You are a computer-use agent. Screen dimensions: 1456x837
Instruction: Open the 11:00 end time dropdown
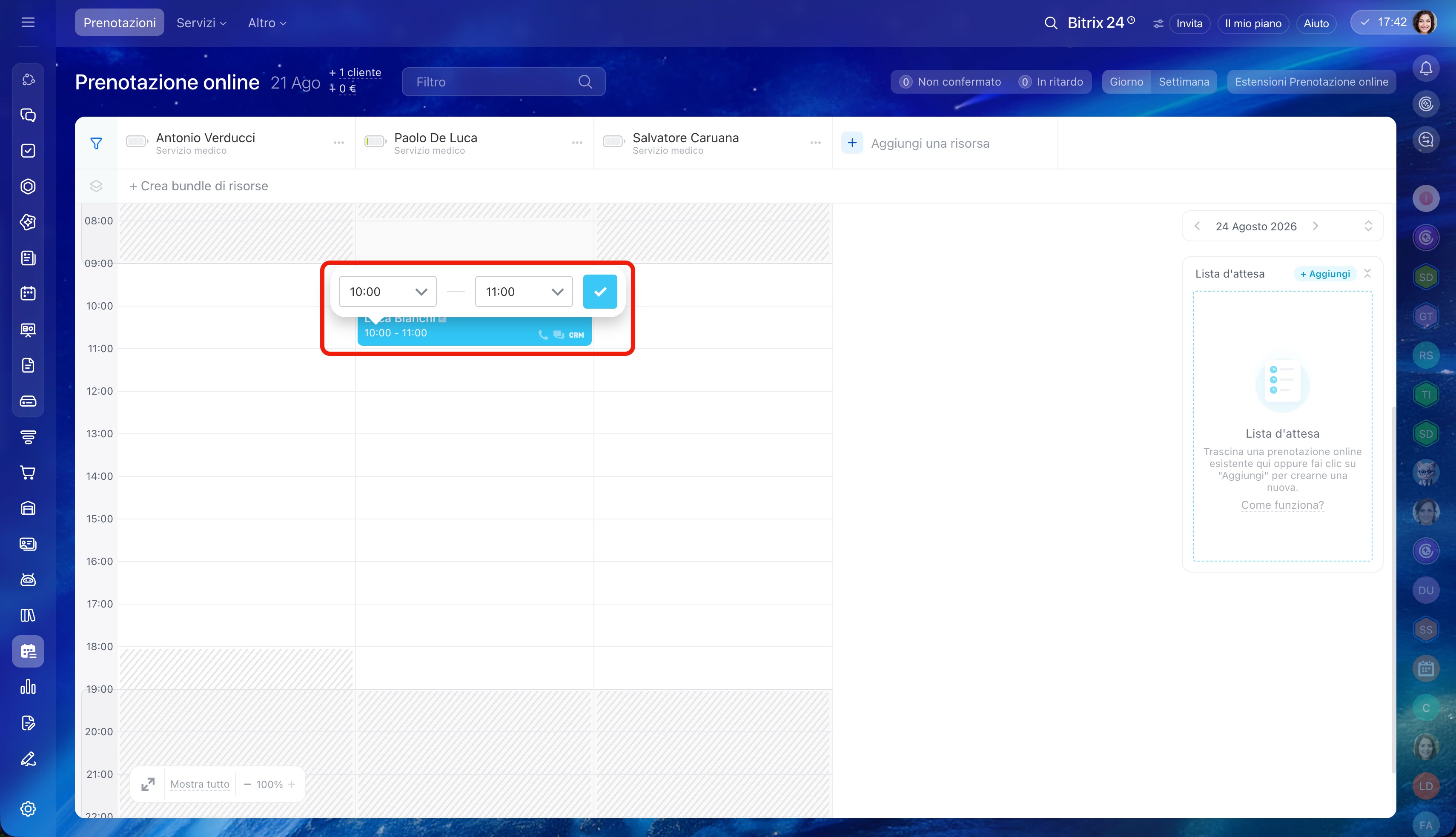[x=524, y=292]
